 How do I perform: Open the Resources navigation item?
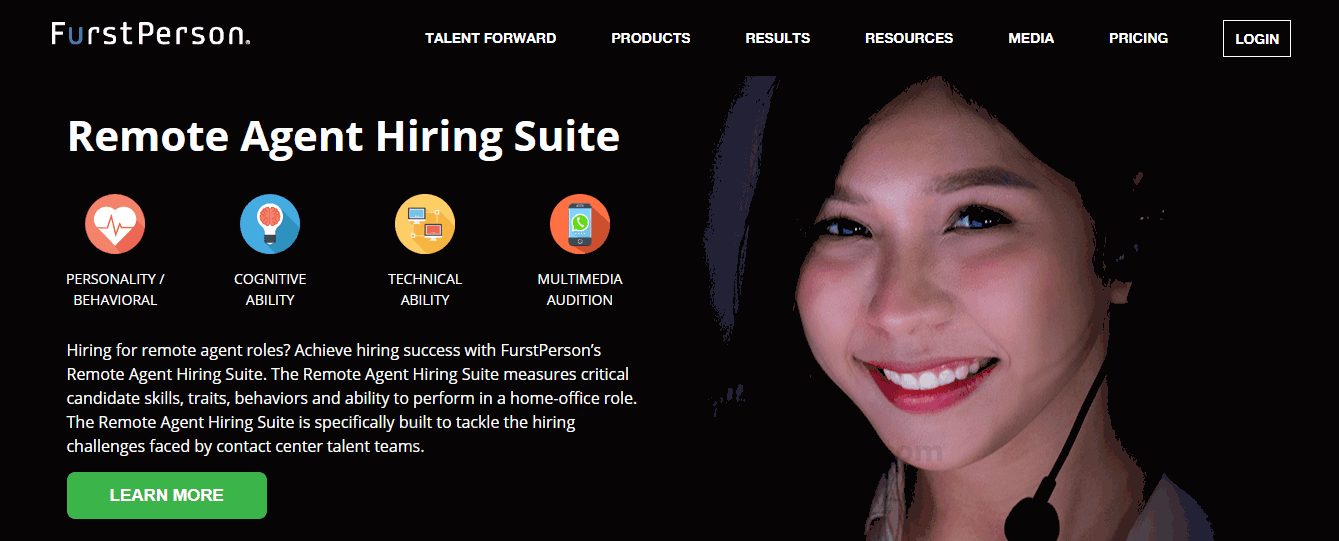point(909,38)
